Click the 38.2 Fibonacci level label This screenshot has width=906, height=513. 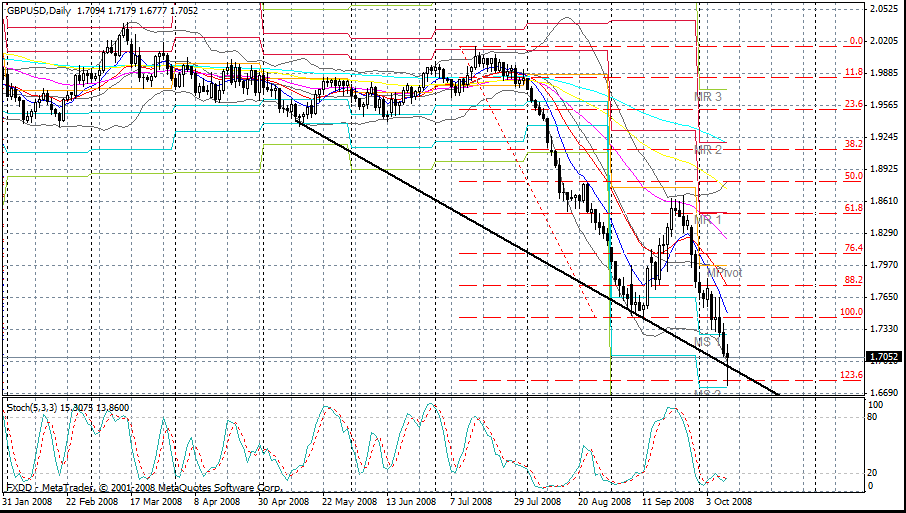(853, 144)
